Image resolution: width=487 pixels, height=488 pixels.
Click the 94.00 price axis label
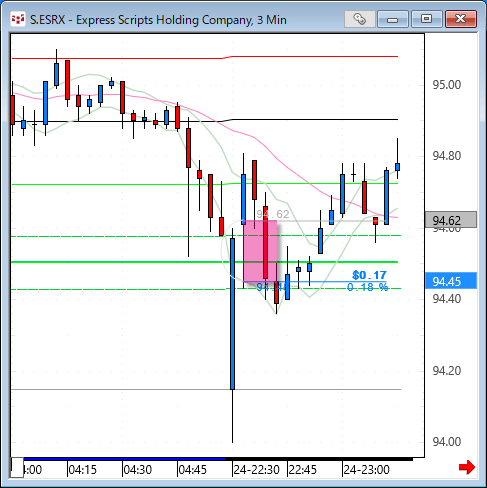click(x=447, y=442)
